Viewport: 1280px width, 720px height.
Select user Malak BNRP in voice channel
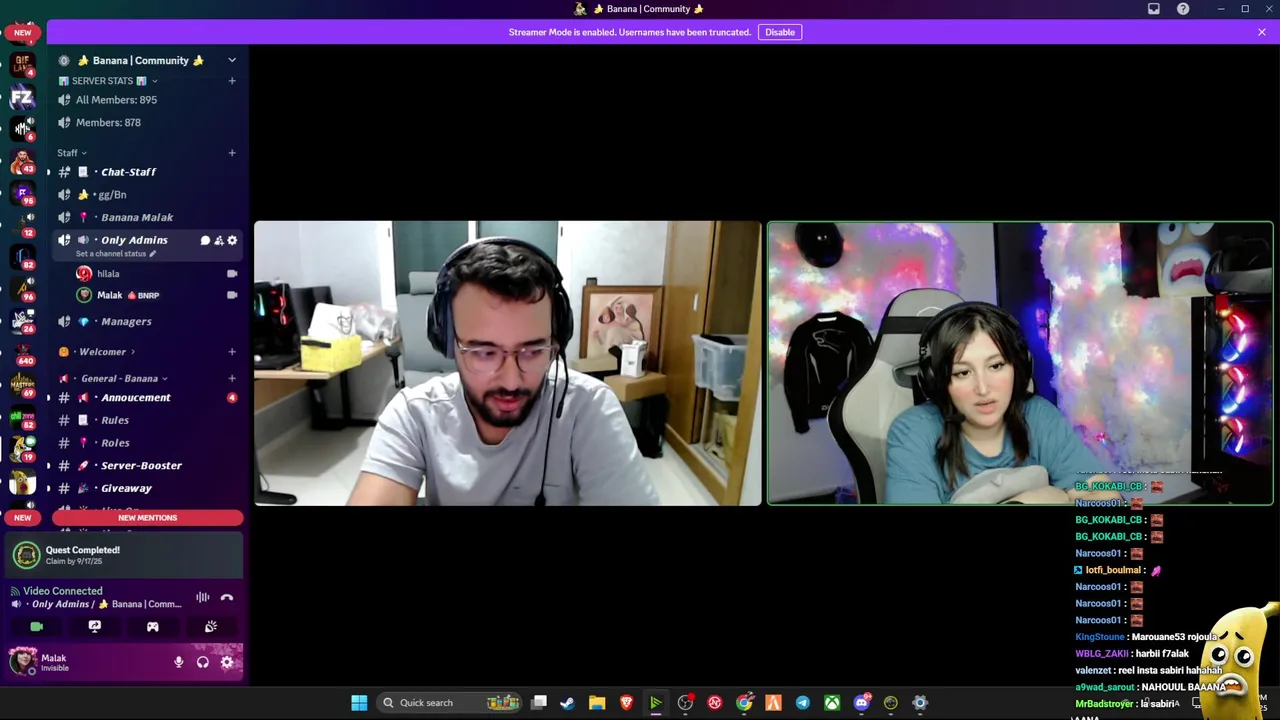(x=156, y=295)
